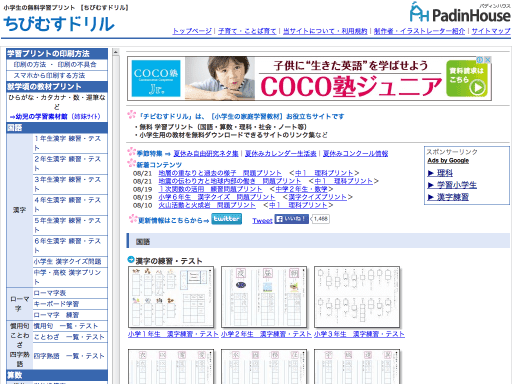Click the blue circle icon by 漢字の練習・テスト
Image resolution: width=512 pixels, height=384 pixels.
tap(131, 259)
